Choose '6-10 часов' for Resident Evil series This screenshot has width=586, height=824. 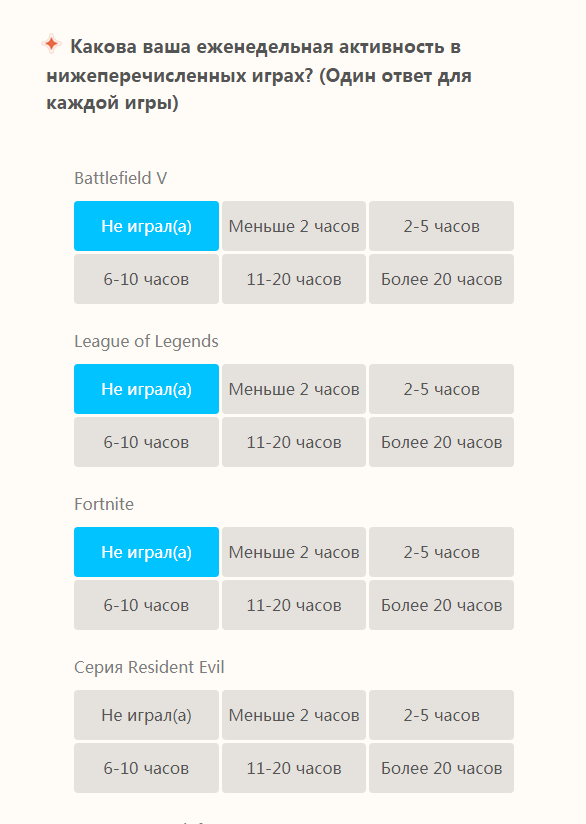(146, 768)
